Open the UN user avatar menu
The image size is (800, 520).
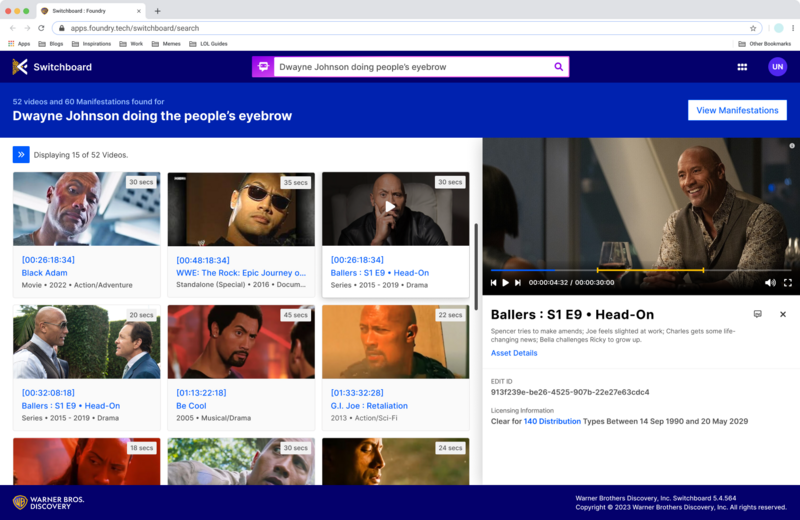tap(778, 67)
